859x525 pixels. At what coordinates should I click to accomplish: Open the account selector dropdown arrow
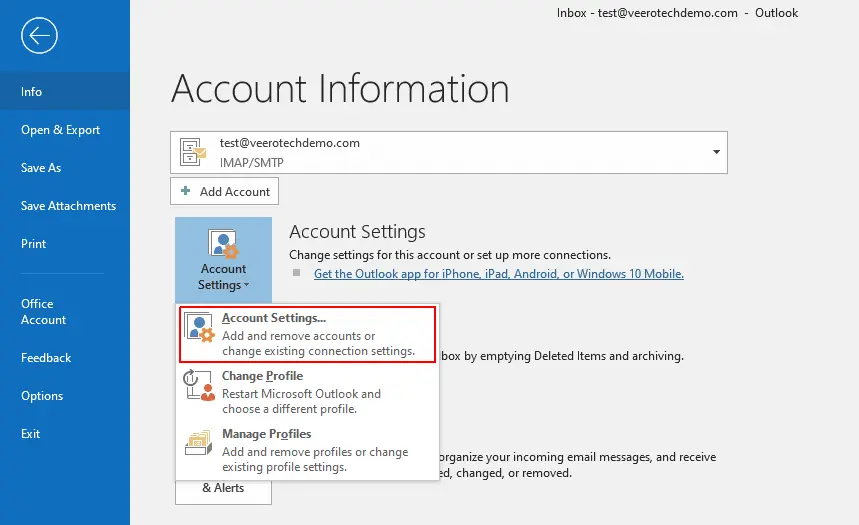click(716, 152)
